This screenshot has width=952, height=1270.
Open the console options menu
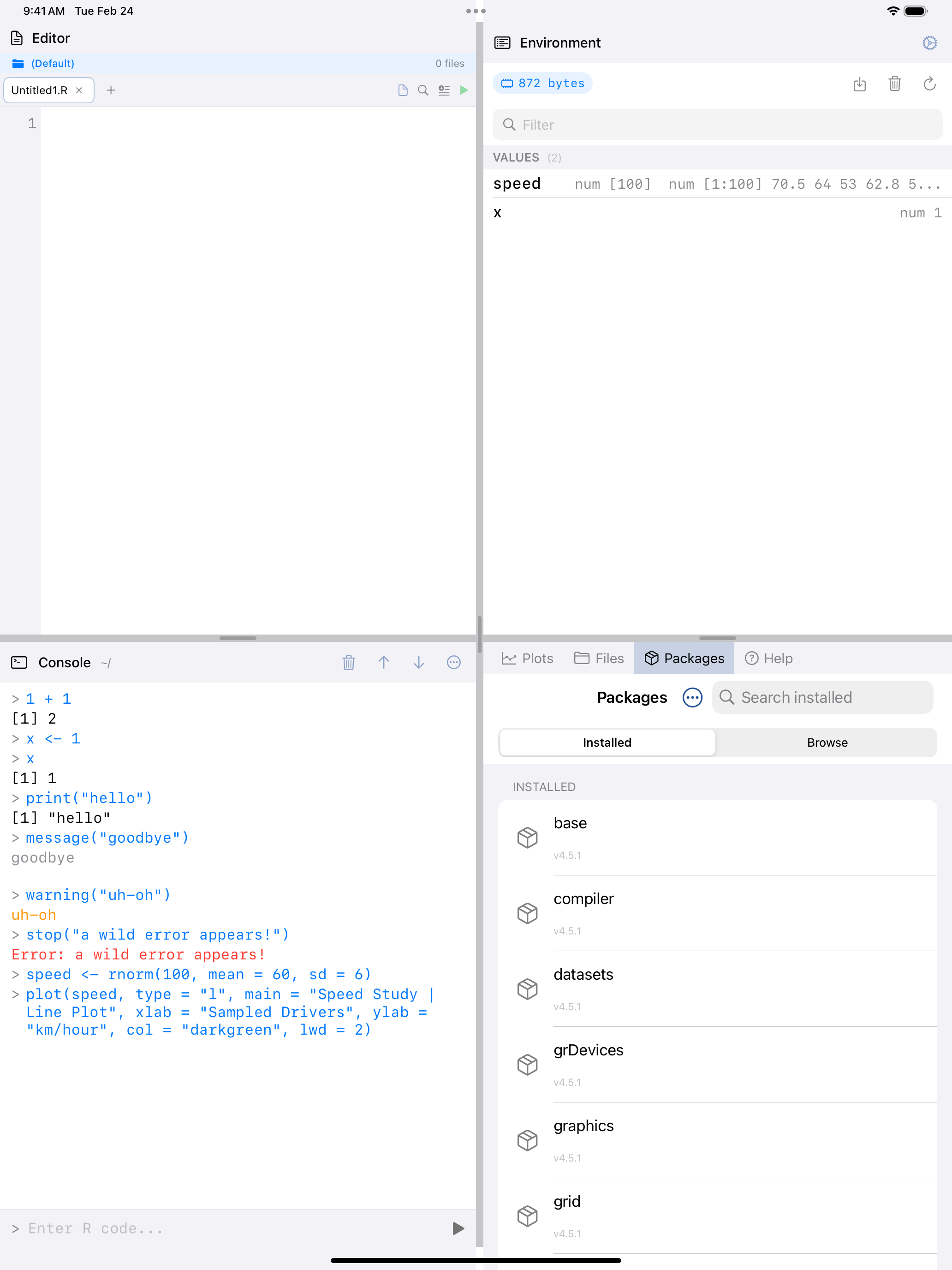click(x=453, y=663)
